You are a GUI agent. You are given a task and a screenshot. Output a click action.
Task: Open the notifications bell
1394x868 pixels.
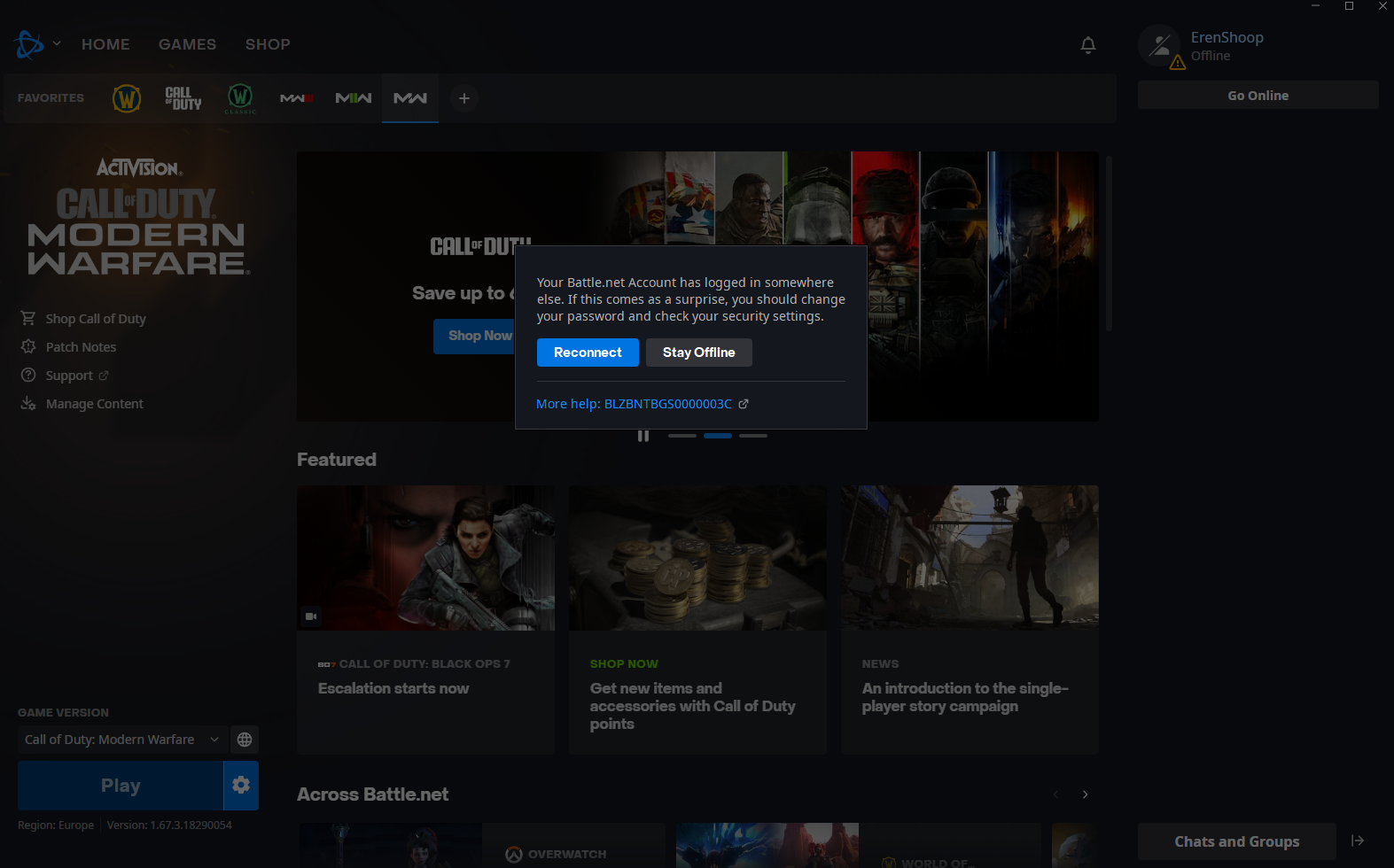(x=1088, y=44)
